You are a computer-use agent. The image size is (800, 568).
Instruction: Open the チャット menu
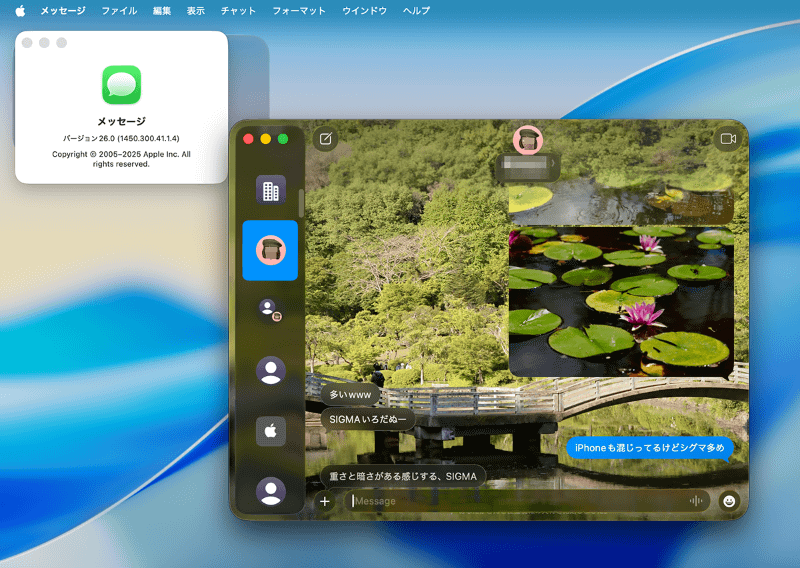point(238,11)
